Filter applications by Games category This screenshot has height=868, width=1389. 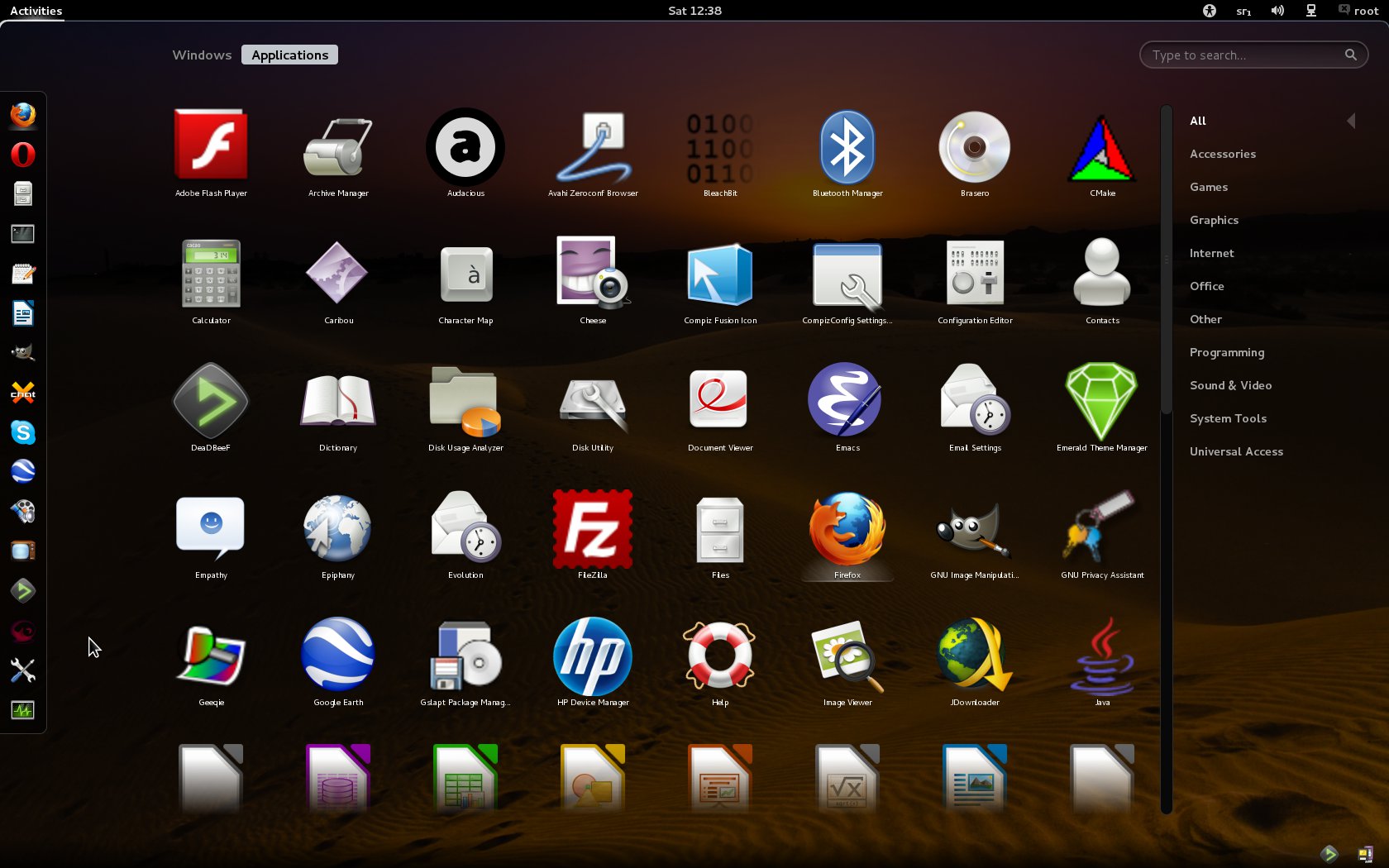pyautogui.click(x=1208, y=187)
